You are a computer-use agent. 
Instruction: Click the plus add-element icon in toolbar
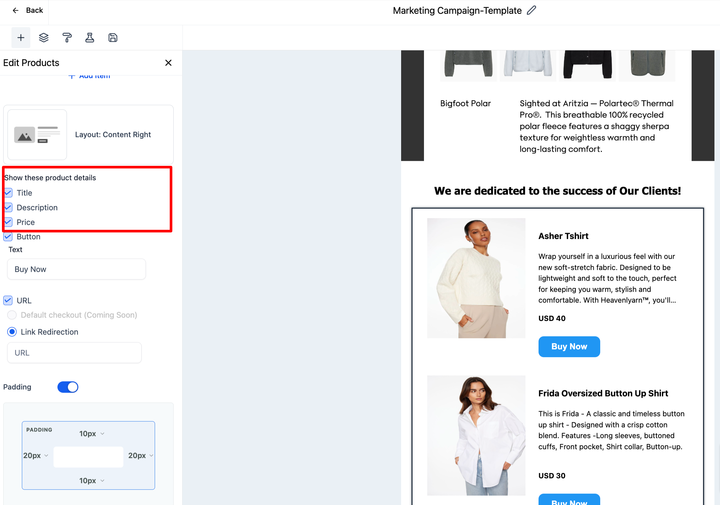point(21,38)
